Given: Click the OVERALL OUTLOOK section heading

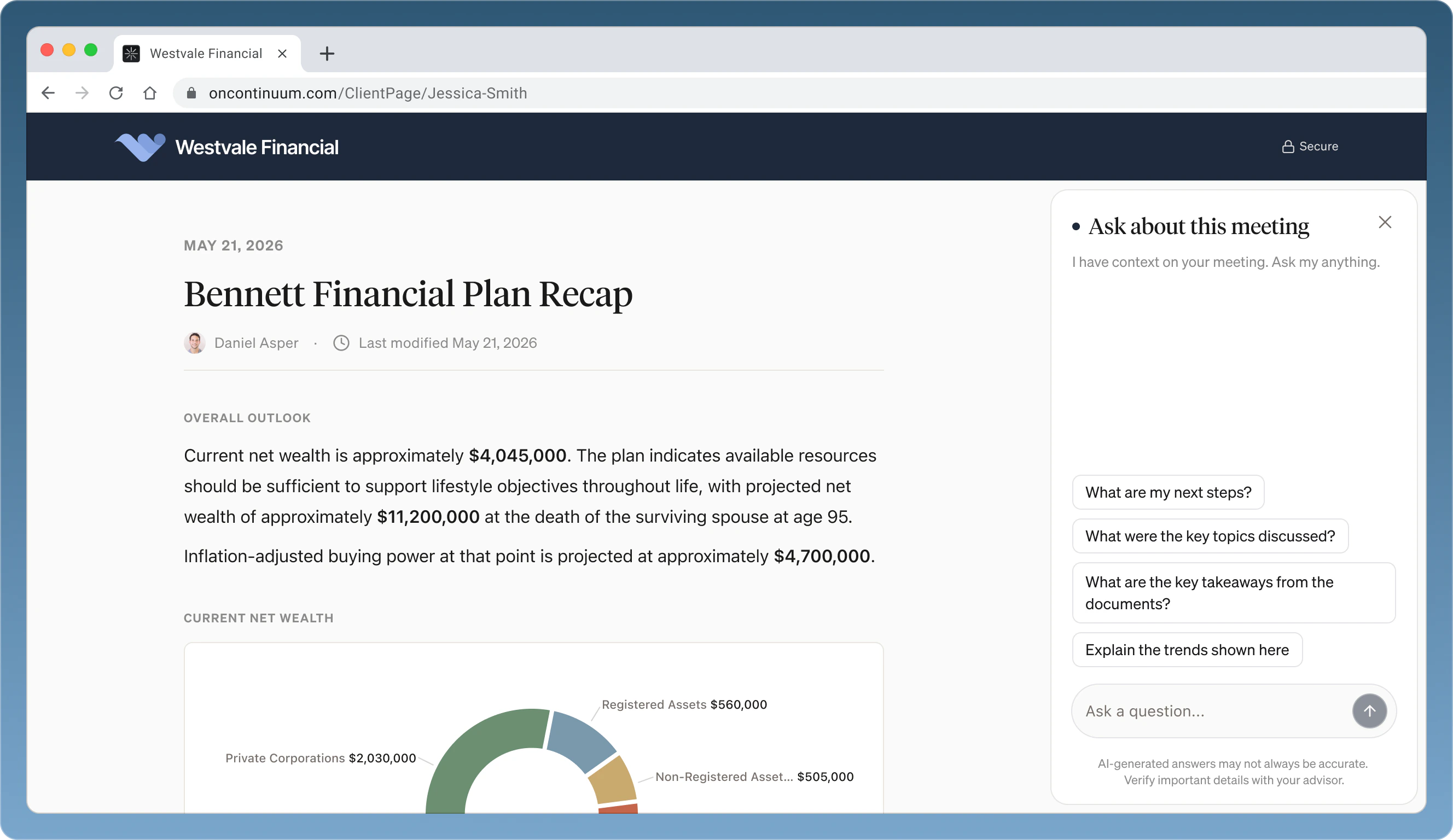Looking at the screenshot, I should pos(247,418).
